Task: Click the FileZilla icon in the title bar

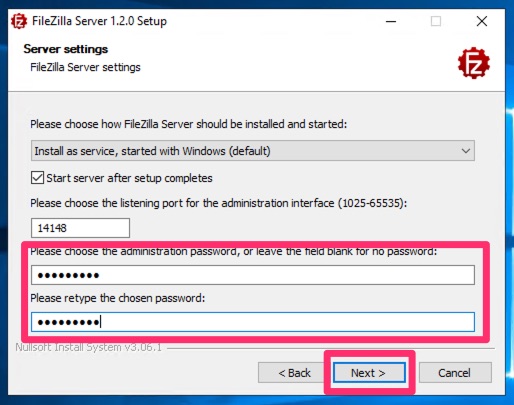Action: (x=19, y=21)
